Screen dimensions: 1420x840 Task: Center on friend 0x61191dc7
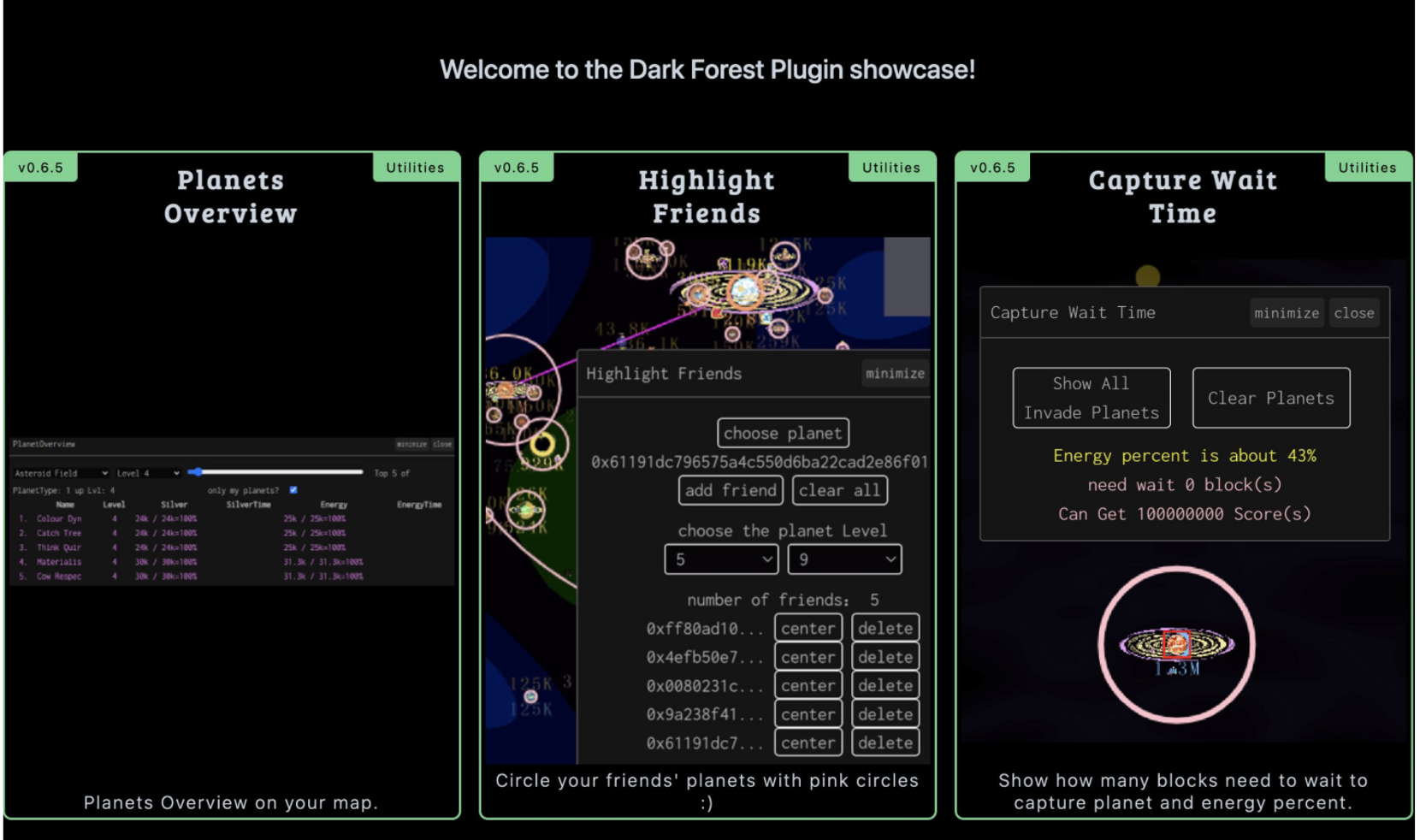[x=808, y=742]
